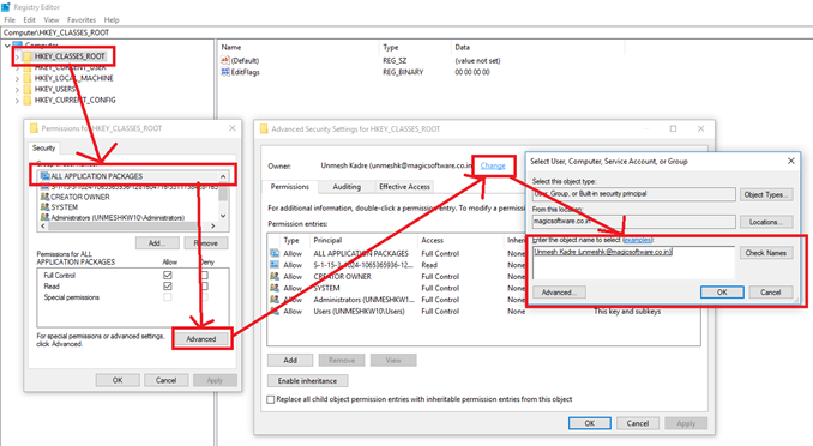The height and width of the screenshot is (446, 813).
Task: Select ALL APPLICATION PACKAGES permission entry icon
Action: coord(274,254)
